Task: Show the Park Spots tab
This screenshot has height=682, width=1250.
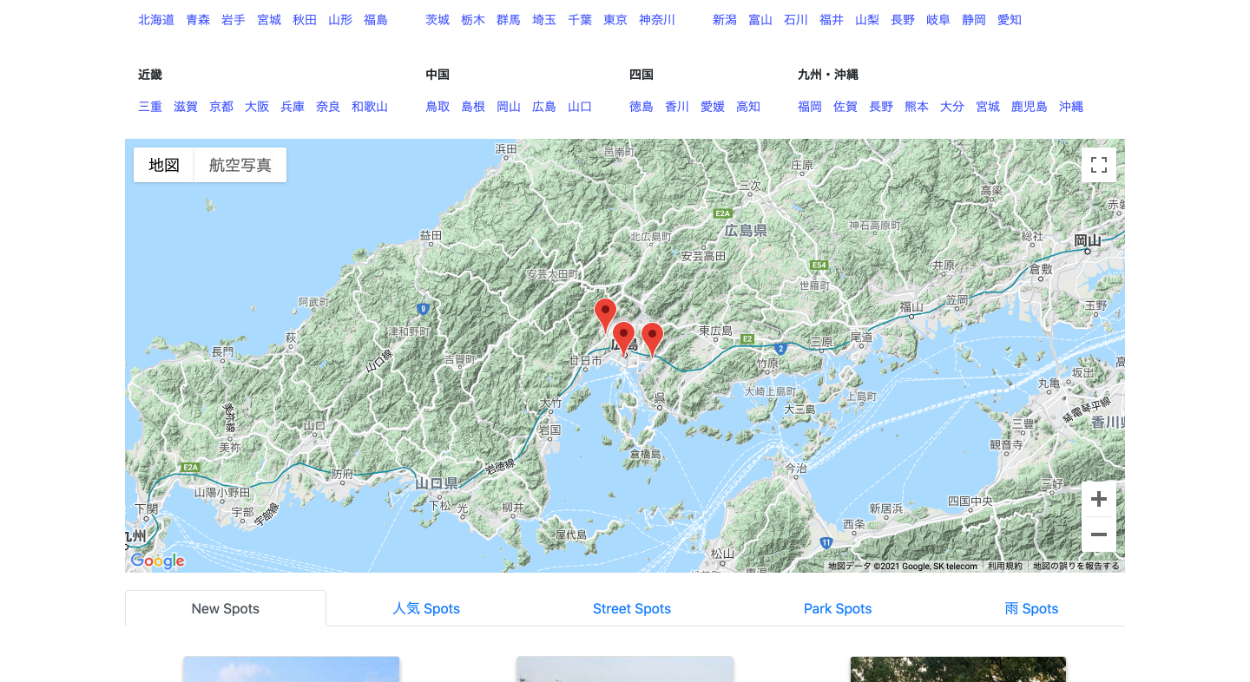Action: click(x=837, y=608)
